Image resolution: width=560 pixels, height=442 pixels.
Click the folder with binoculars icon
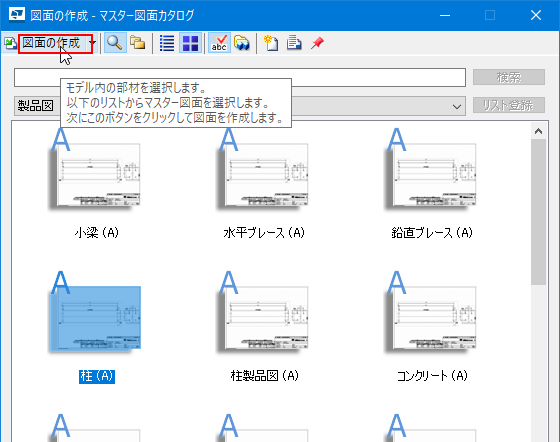[x=242, y=43]
